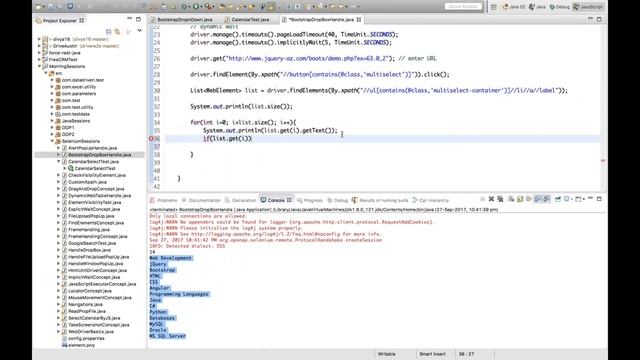Image resolution: width=640 pixels, height=360 pixels.
Task: Open the Declaration tab
Action: coord(240,200)
